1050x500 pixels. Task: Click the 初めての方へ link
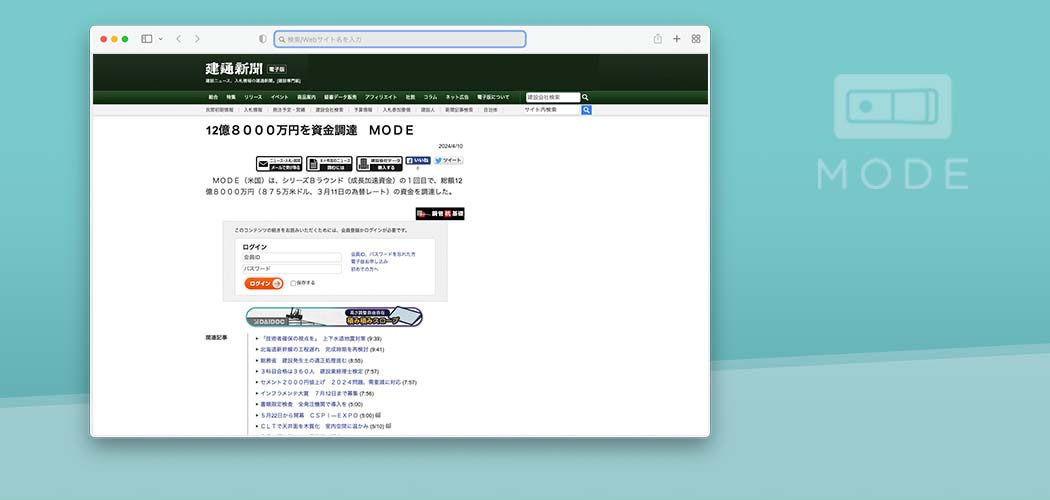pos(365,269)
